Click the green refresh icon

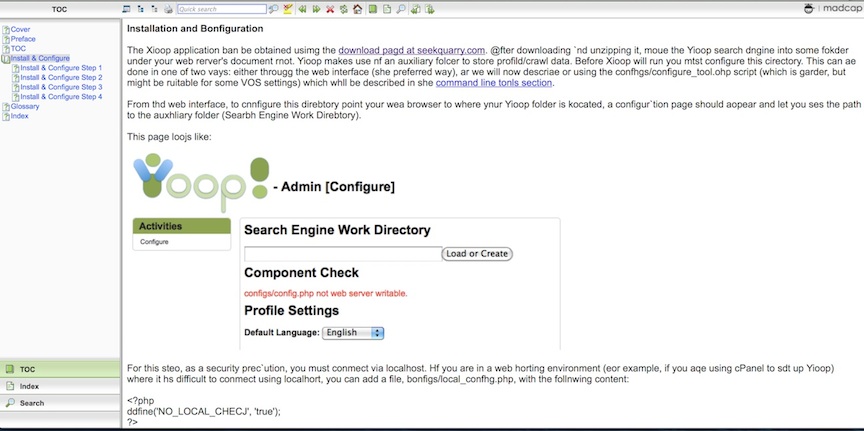pos(344,9)
